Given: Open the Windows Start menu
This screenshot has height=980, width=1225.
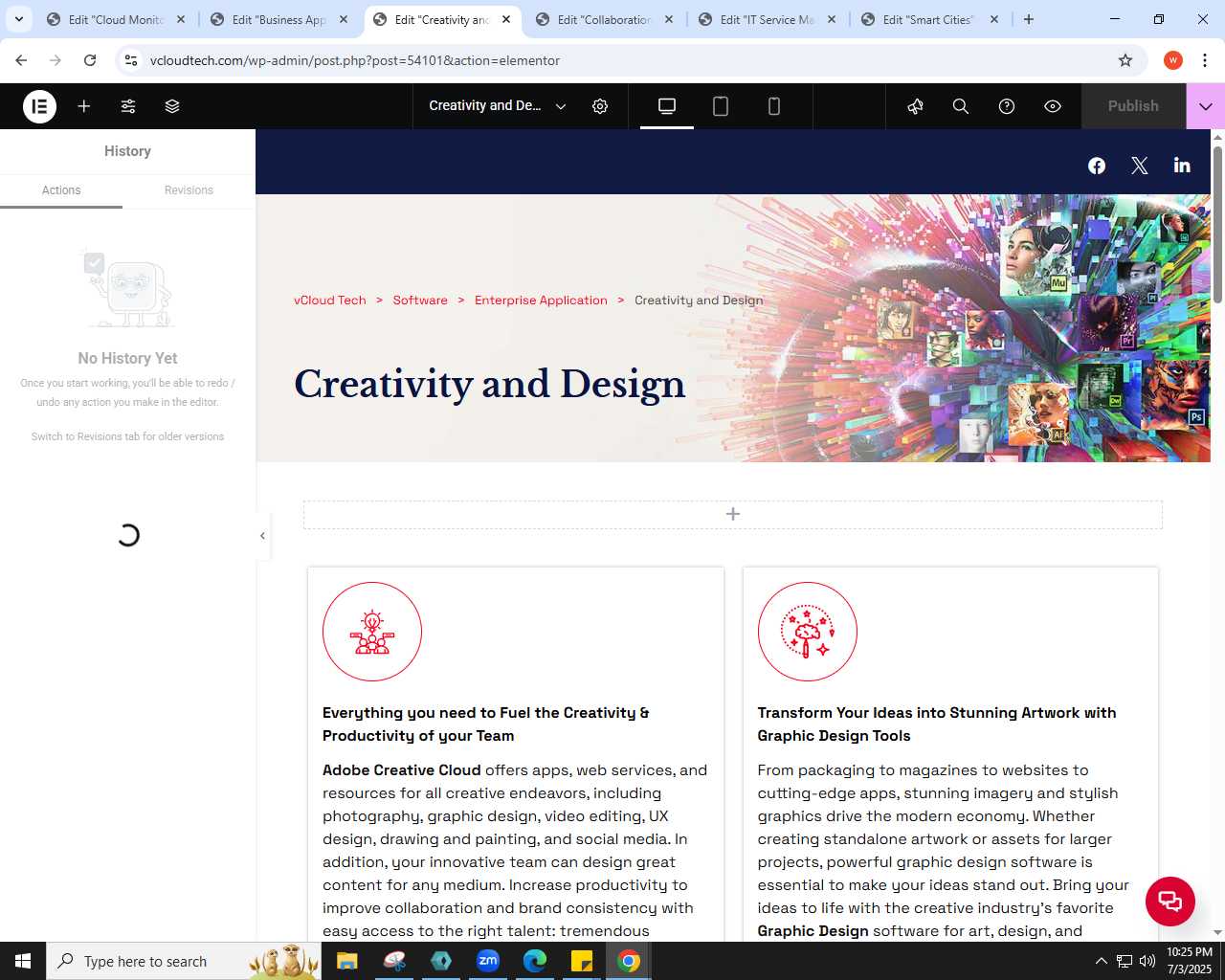Looking at the screenshot, I should (23, 961).
